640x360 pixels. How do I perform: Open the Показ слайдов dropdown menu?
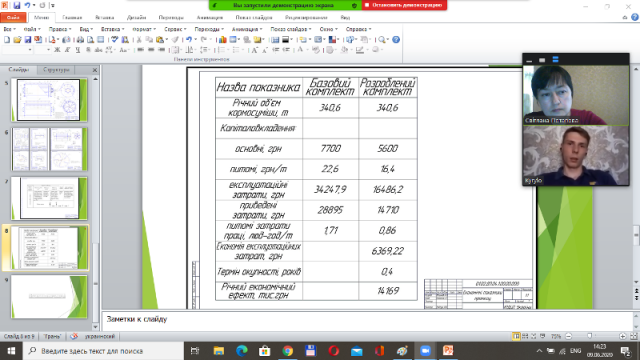(x=291, y=29)
